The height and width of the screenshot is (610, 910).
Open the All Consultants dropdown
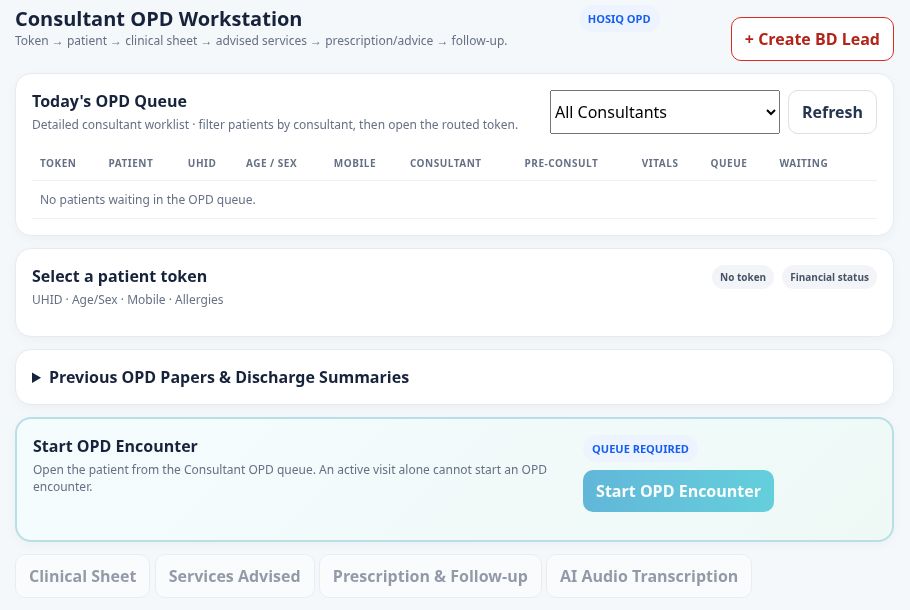(x=665, y=112)
